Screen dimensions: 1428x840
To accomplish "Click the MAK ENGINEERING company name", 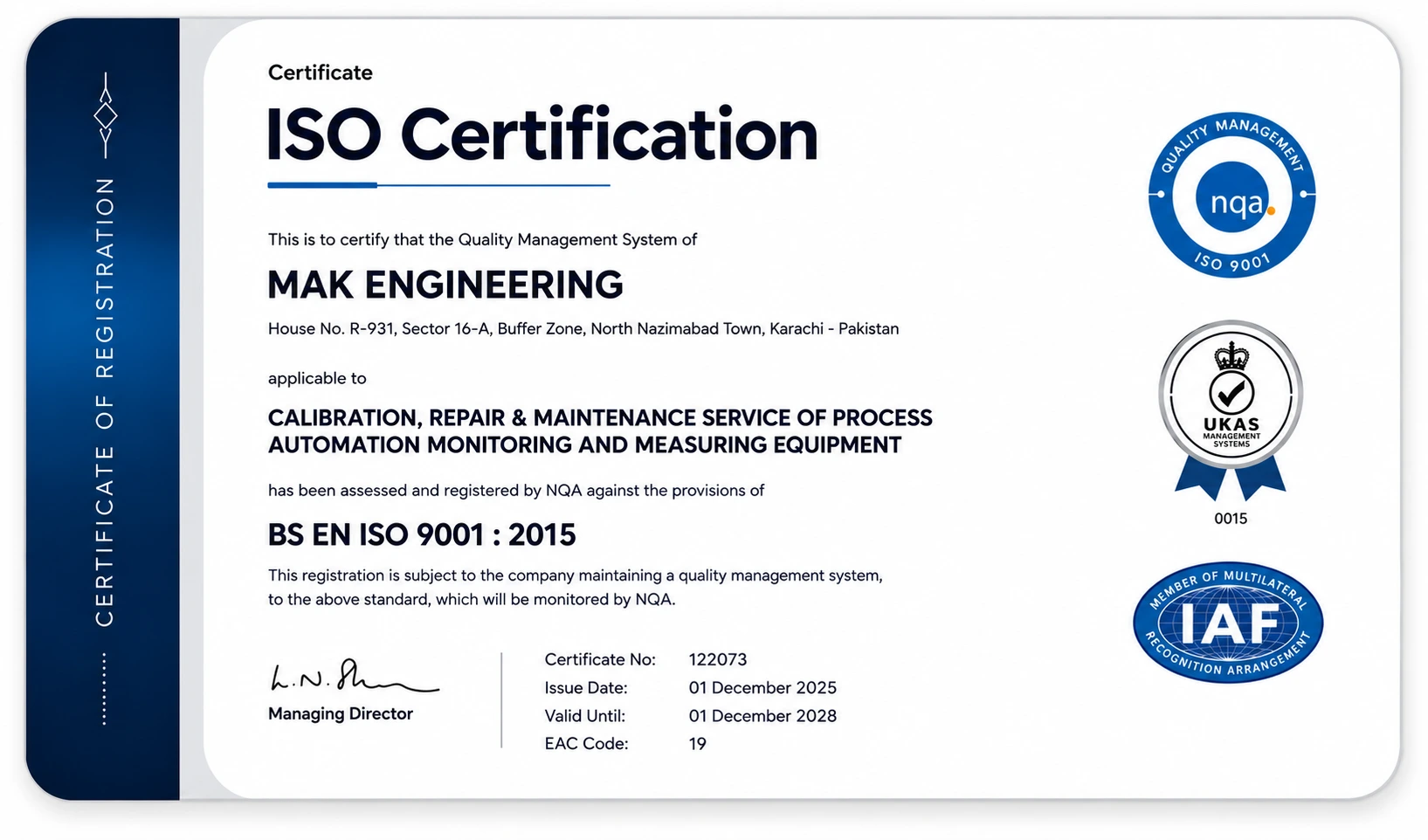I will click(x=445, y=285).
